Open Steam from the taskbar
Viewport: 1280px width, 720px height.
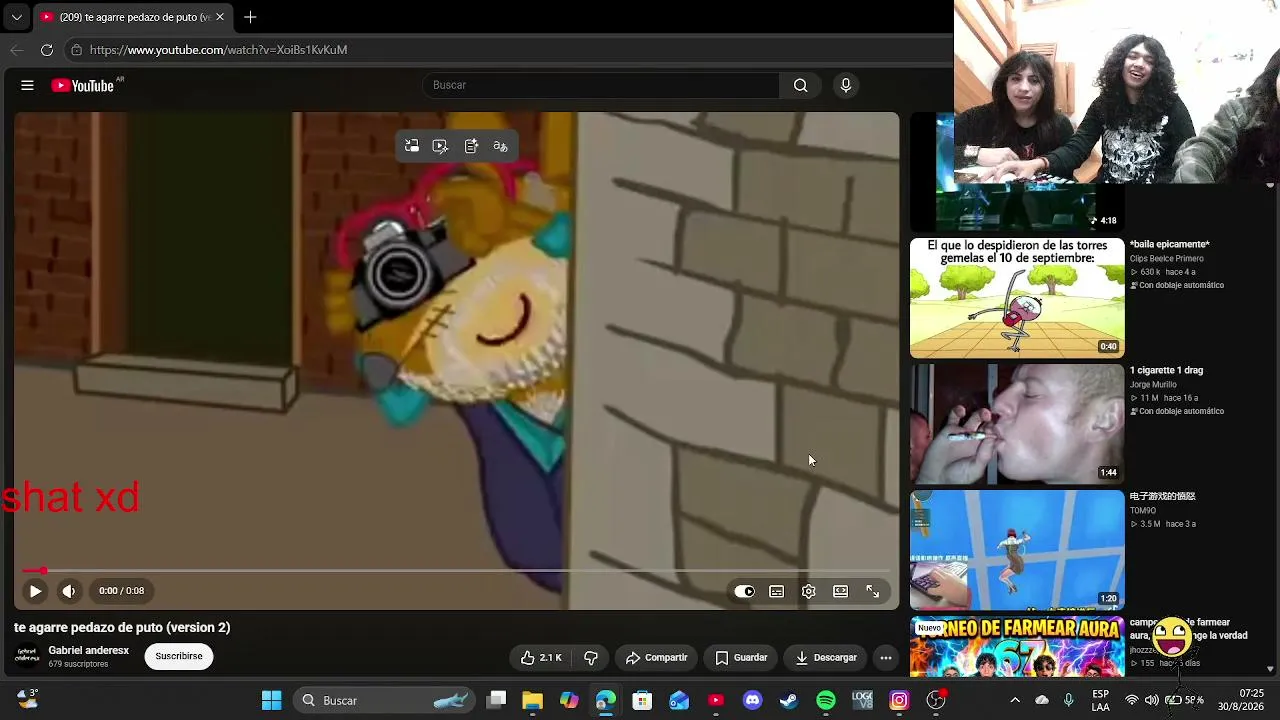789,700
